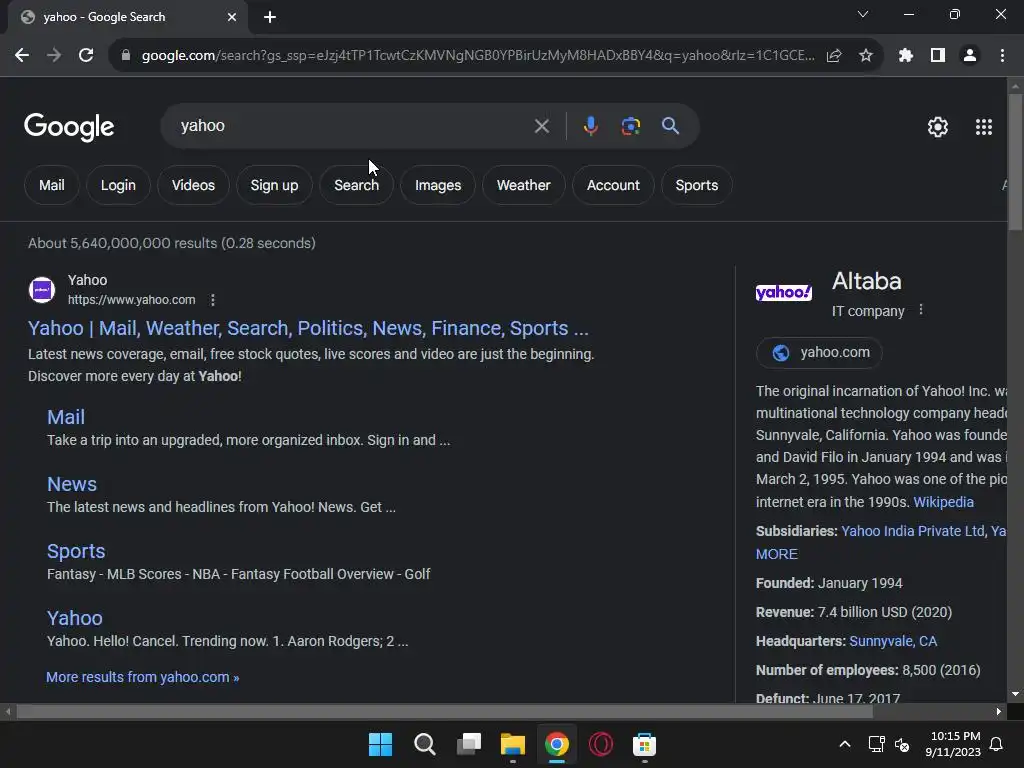Open the Yahoo sitelink
The image size is (1024, 768).
click(74, 618)
